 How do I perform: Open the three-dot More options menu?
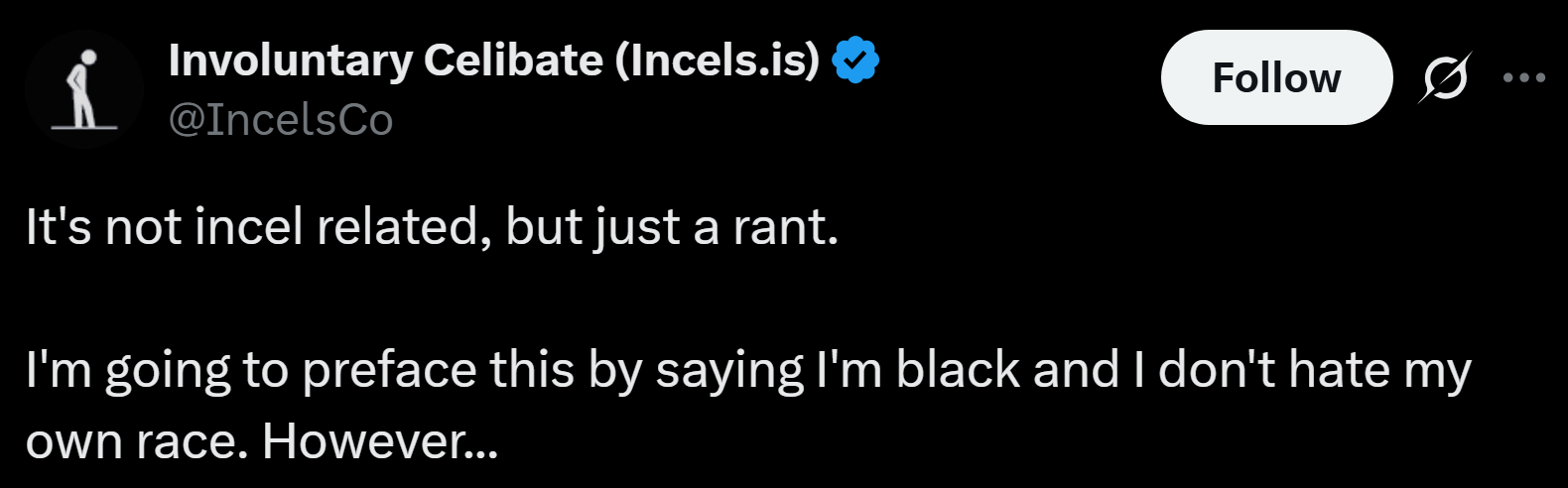[x=1524, y=77]
